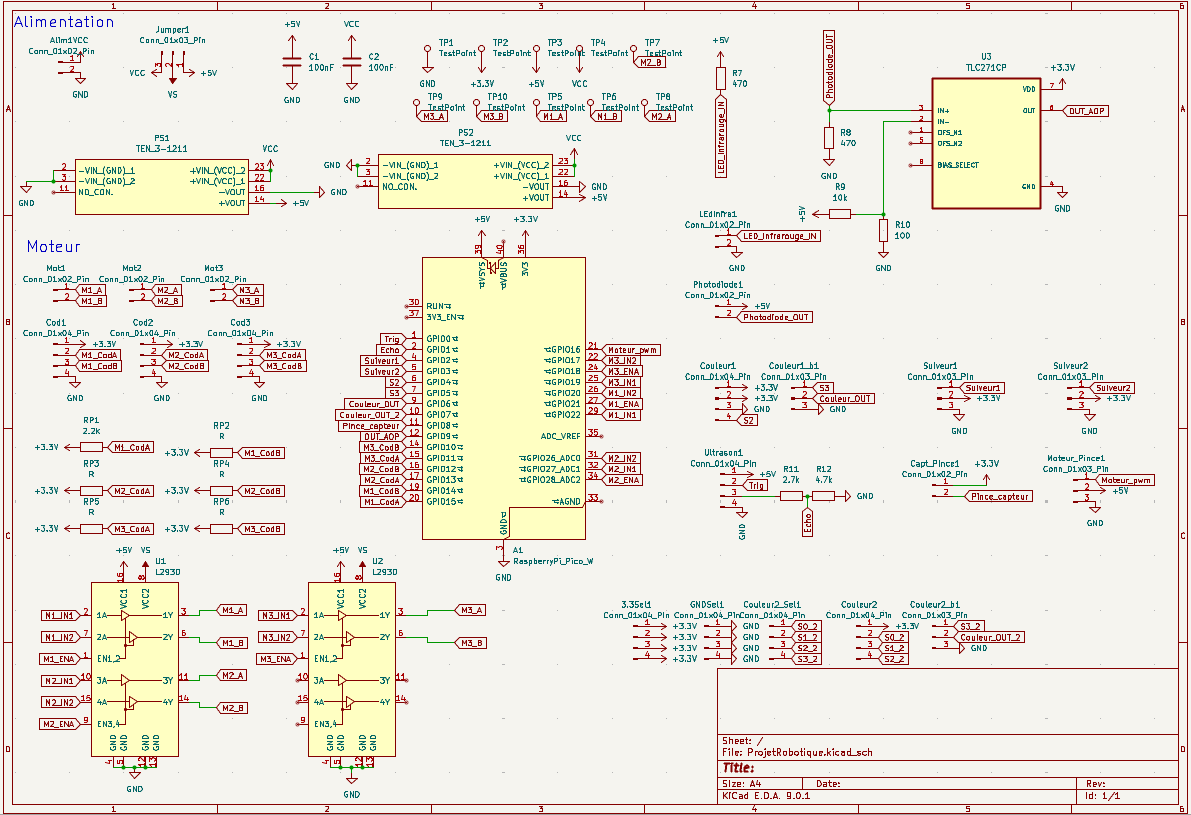Image resolution: width=1191 pixels, height=815 pixels.
Task: Select capacitor C1 100nF
Action: point(292,62)
